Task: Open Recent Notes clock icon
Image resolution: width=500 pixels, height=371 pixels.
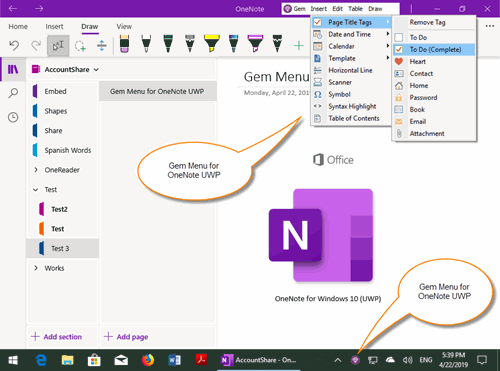Action: pos(13,117)
